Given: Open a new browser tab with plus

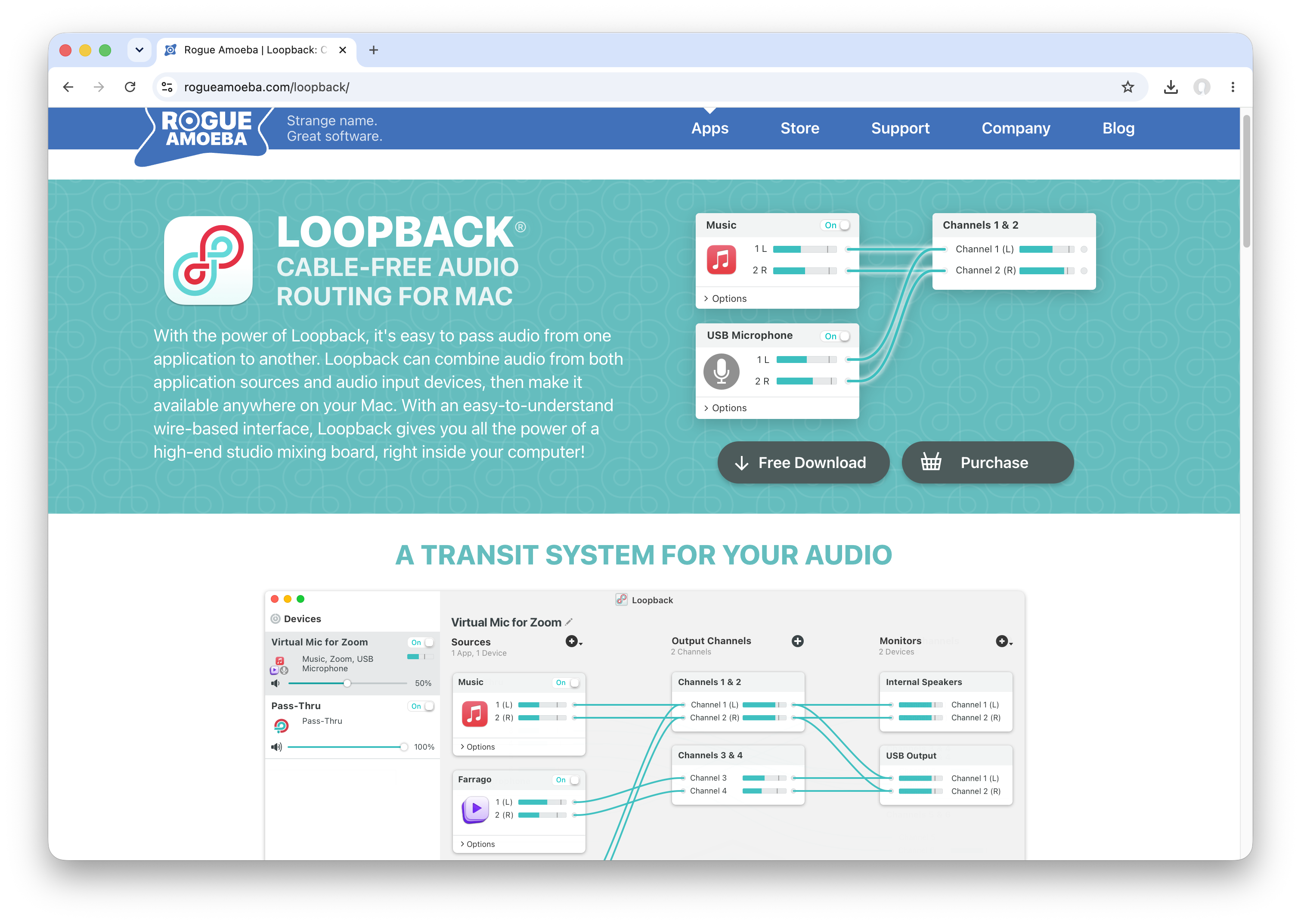Looking at the screenshot, I should click(373, 50).
